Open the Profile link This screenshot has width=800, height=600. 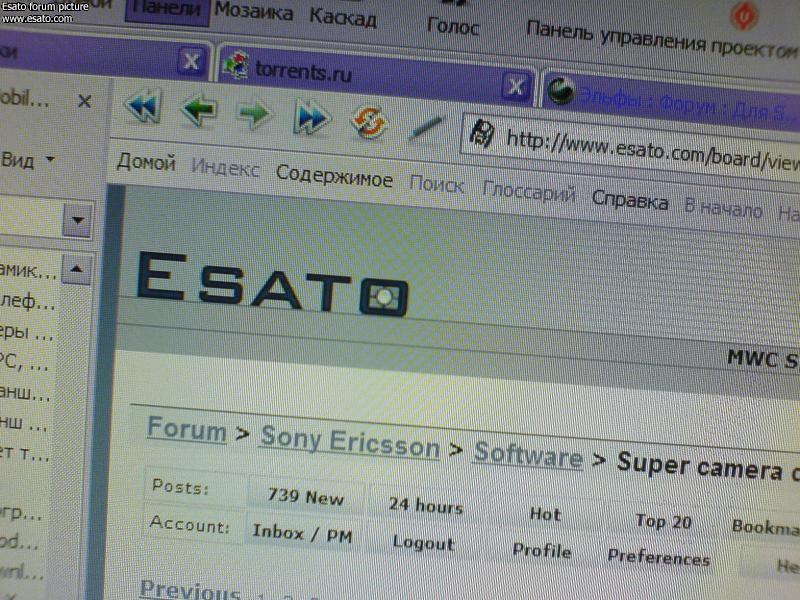pos(542,550)
